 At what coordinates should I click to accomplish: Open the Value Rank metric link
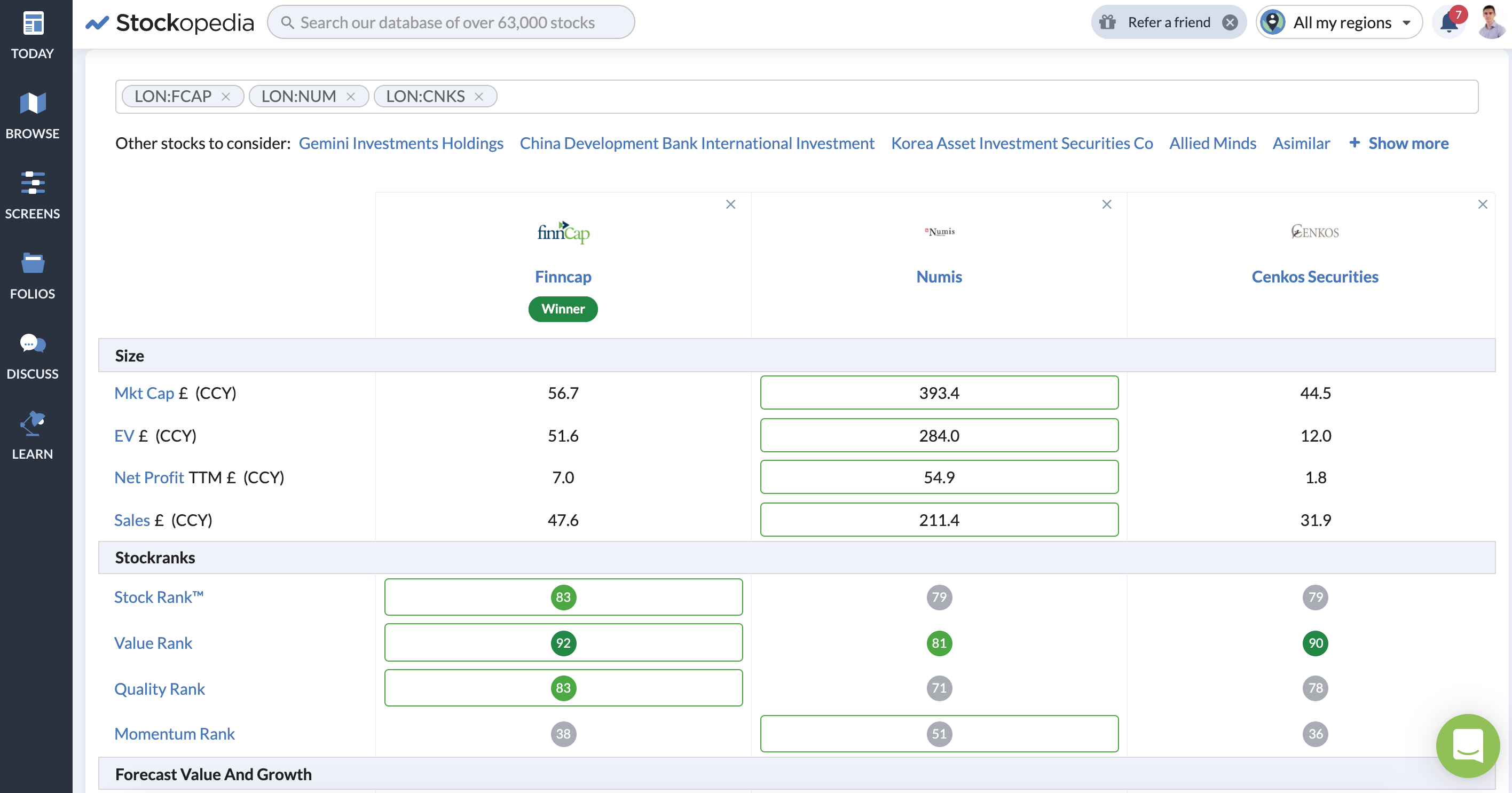153,643
